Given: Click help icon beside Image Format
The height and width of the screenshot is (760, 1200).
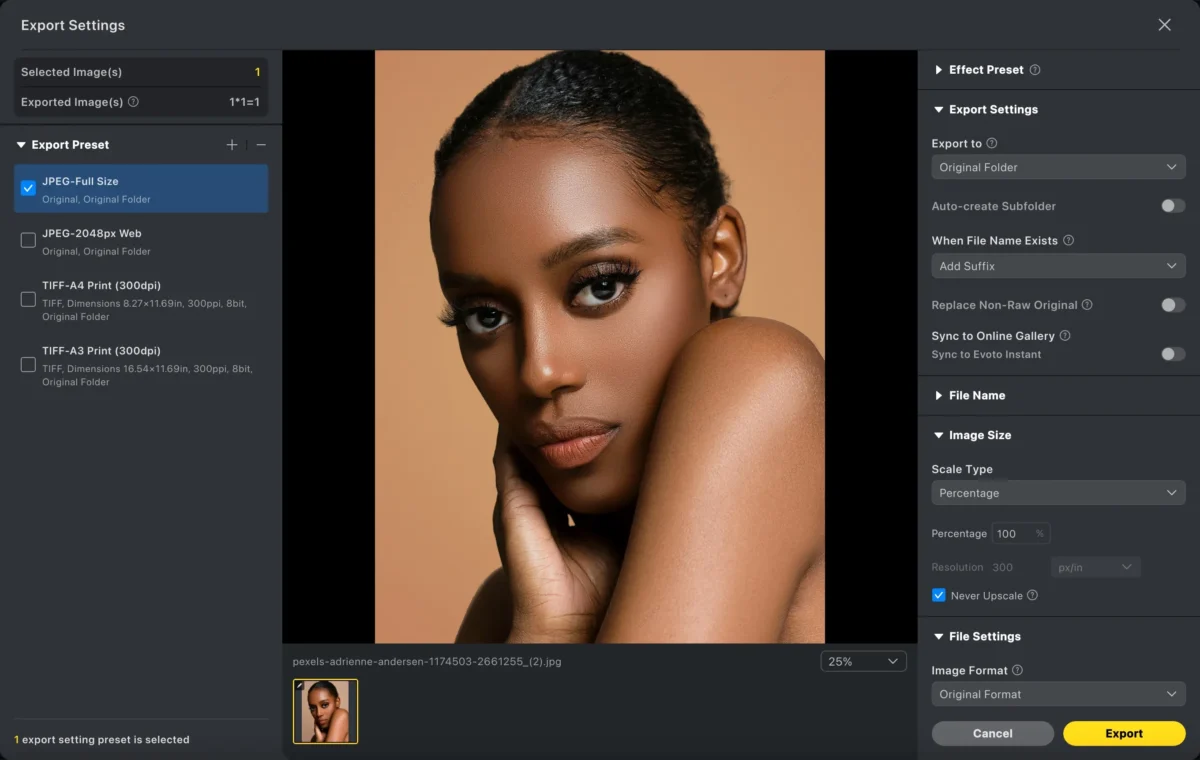Looking at the screenshot, I should pyautogui.click(x=1017, y=671).
